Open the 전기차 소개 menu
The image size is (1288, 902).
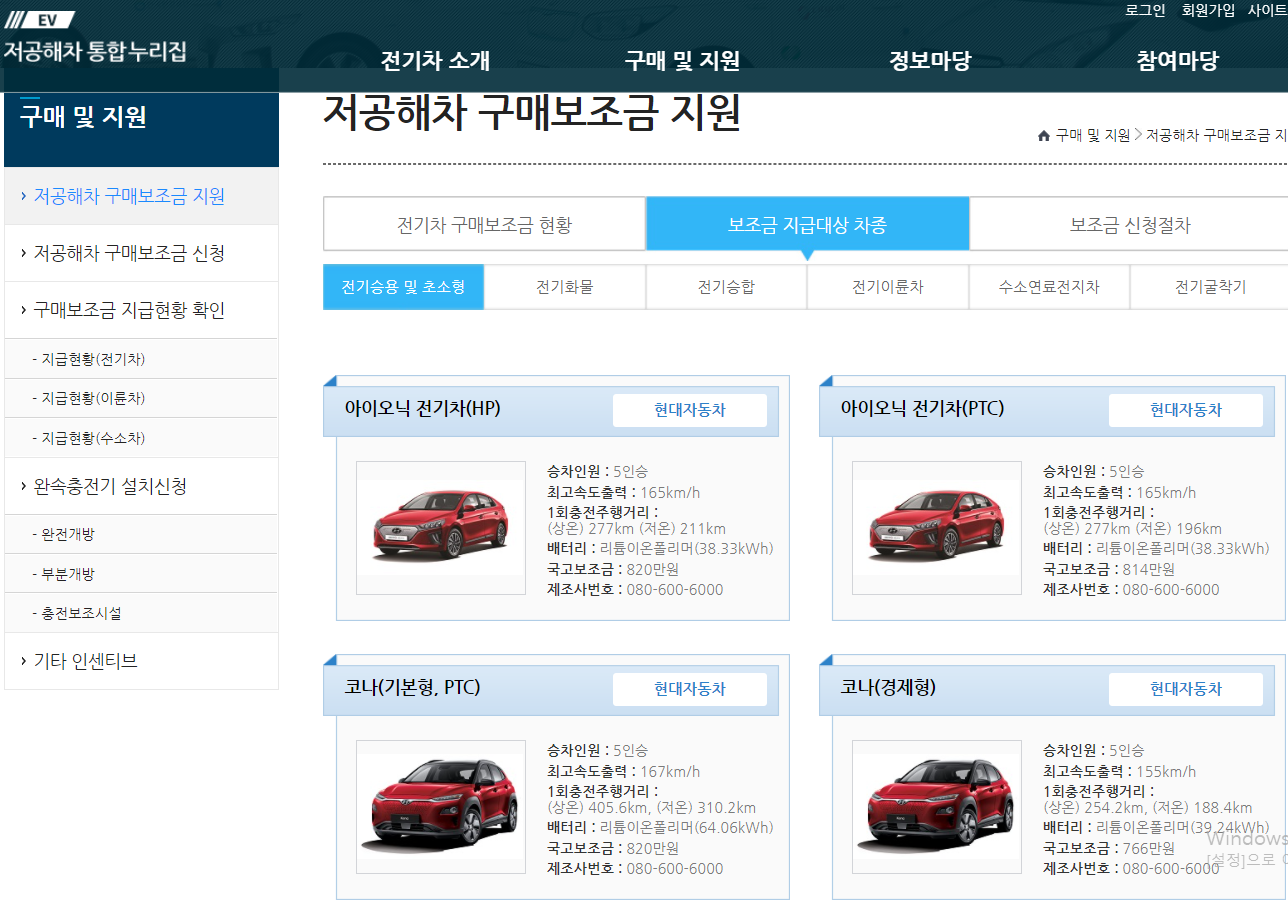coord(435,61)
